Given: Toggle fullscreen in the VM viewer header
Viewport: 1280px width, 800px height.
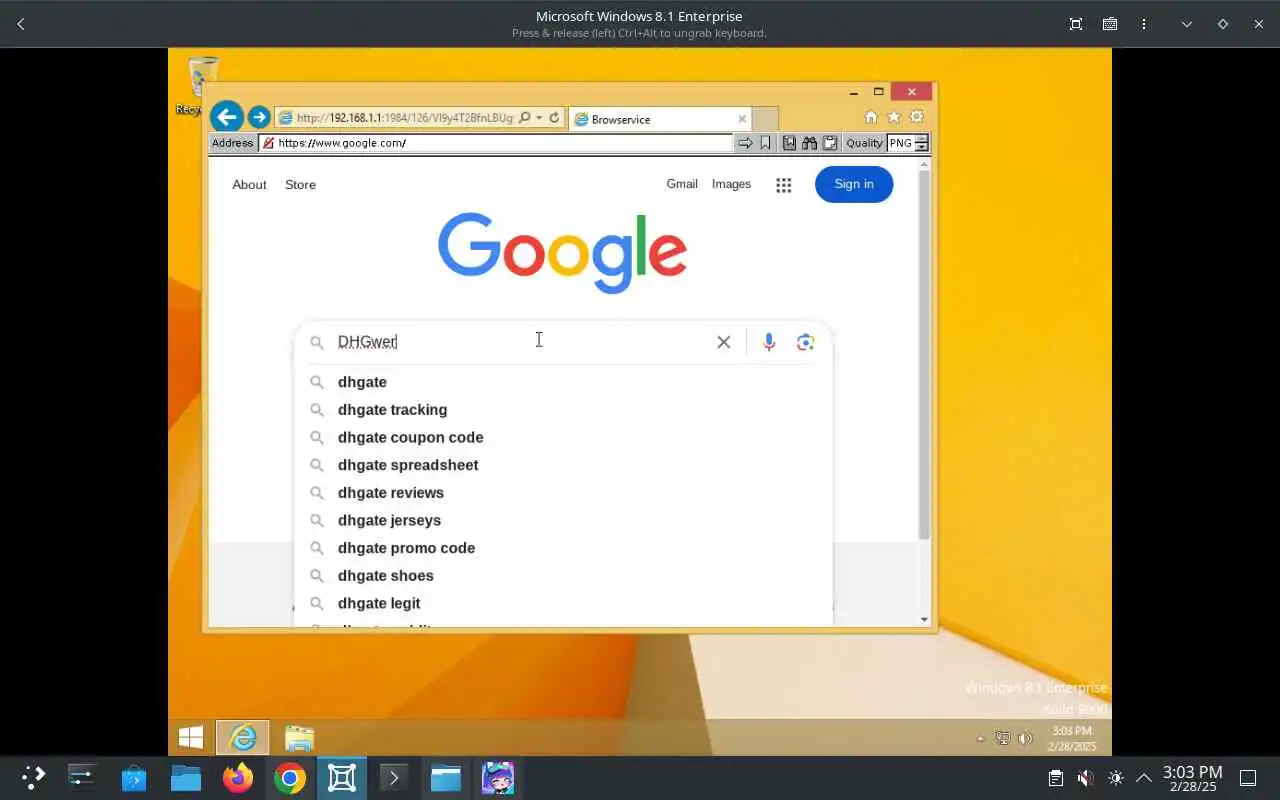Looking at the screenshot, I should (1076, 24).
